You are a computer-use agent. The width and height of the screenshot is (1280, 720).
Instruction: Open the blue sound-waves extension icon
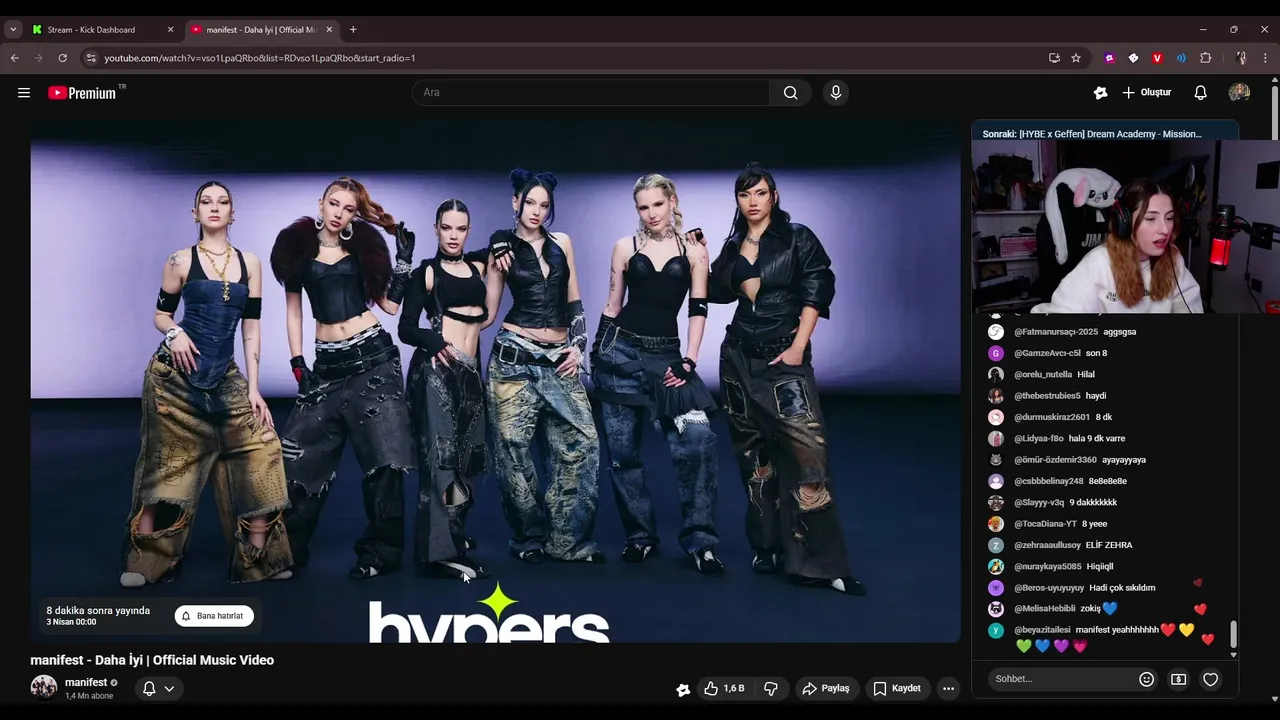[1181, 58]
